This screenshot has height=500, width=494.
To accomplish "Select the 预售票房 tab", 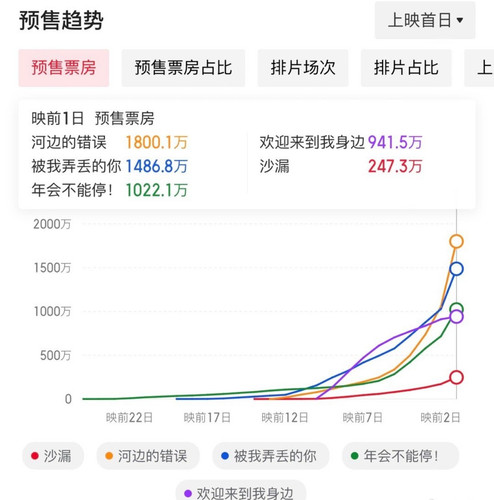I will (64, 68).
